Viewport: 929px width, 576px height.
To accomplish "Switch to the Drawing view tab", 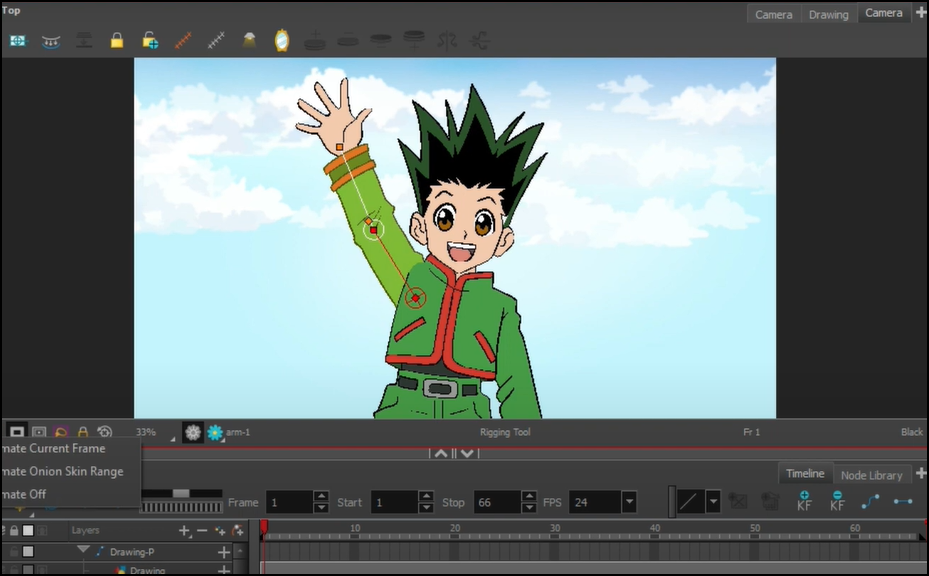I will [828, 14].
